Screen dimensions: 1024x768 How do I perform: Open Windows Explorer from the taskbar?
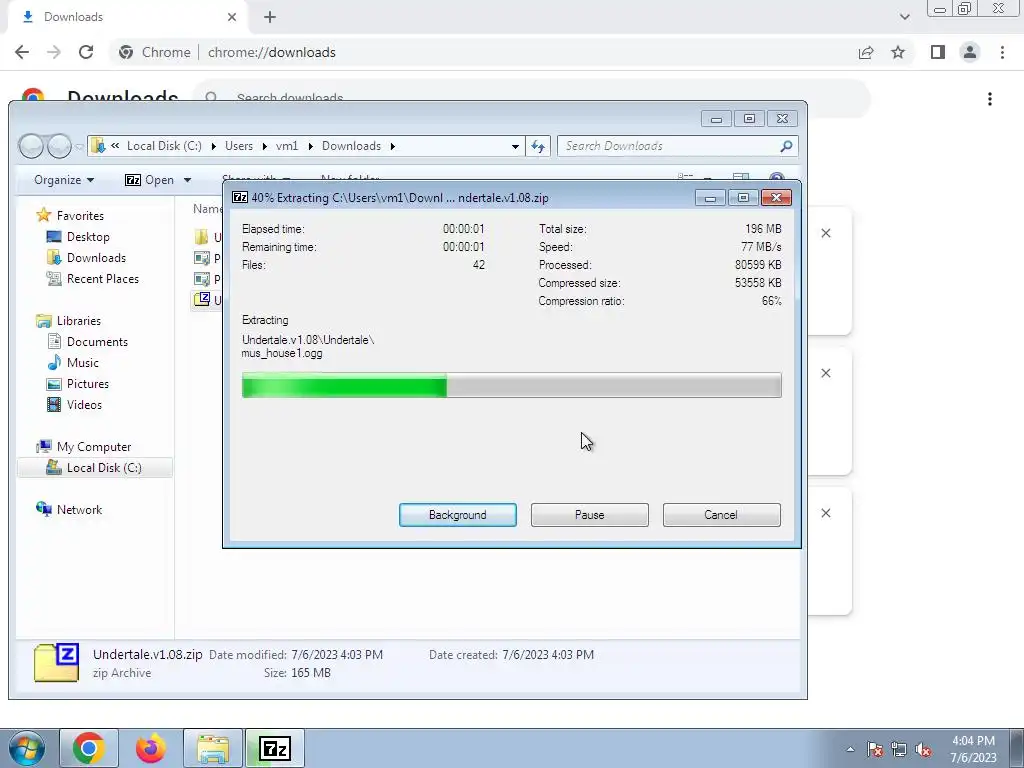[213, 748]
